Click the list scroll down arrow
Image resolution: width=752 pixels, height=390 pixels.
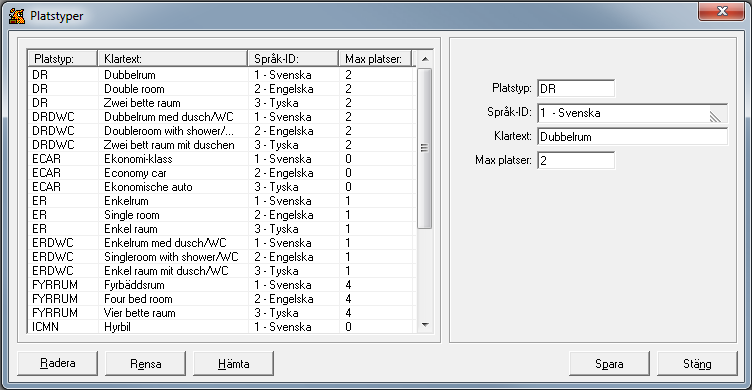[424, 325]
